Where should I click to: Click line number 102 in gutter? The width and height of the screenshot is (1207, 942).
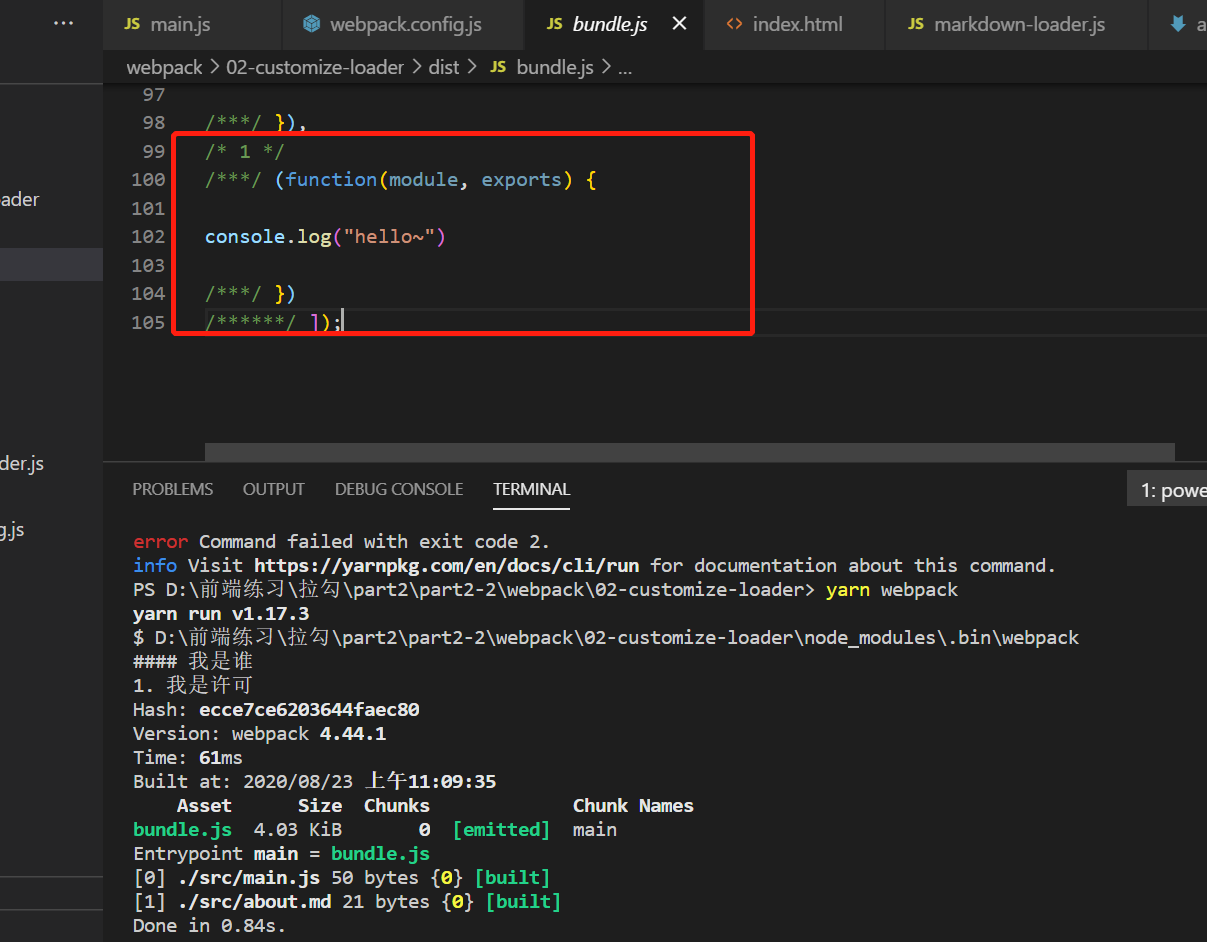(x=149, y=237)
